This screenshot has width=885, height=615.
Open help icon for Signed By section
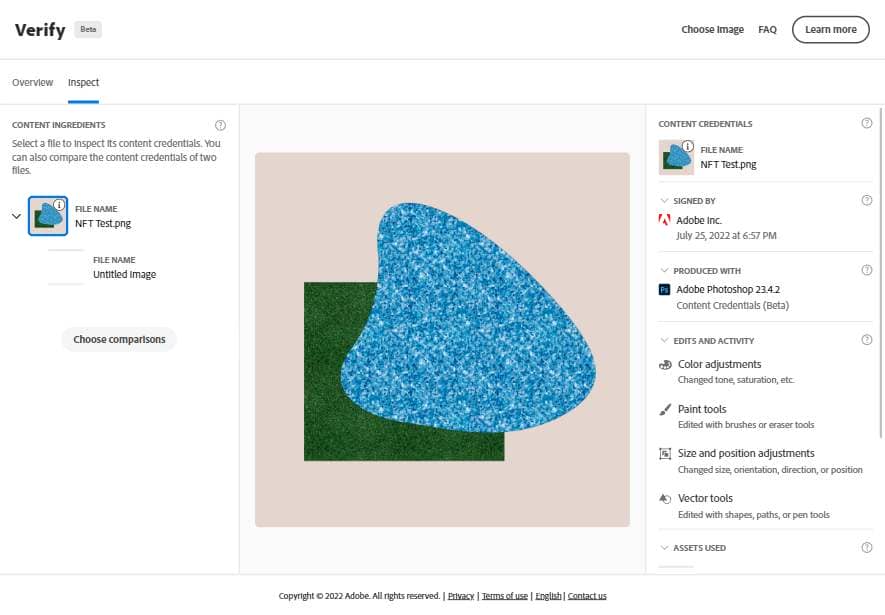pyautogui.click(x=866, y=200)
